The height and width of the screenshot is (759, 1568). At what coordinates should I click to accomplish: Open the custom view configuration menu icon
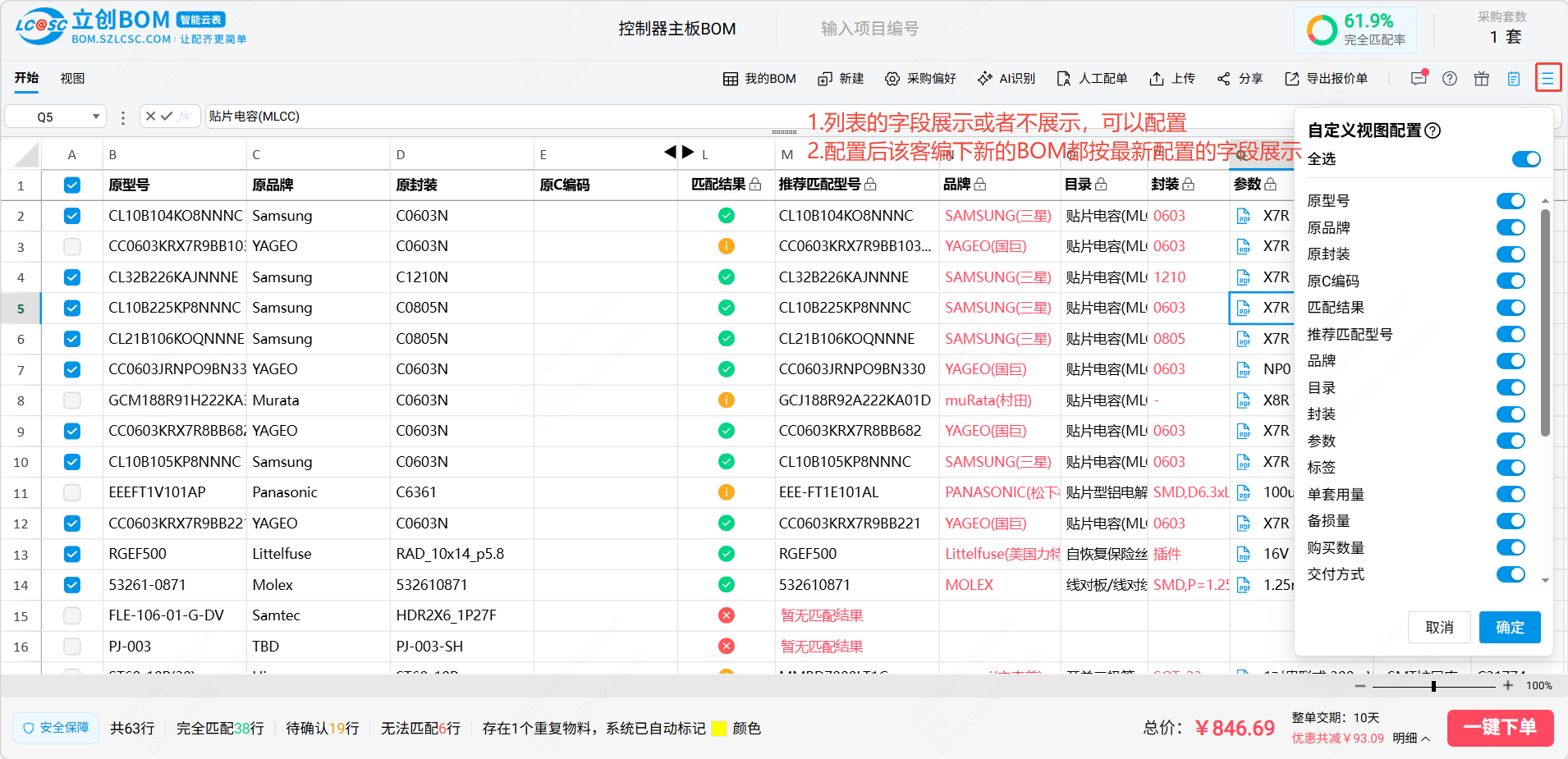pos(1547,79)
